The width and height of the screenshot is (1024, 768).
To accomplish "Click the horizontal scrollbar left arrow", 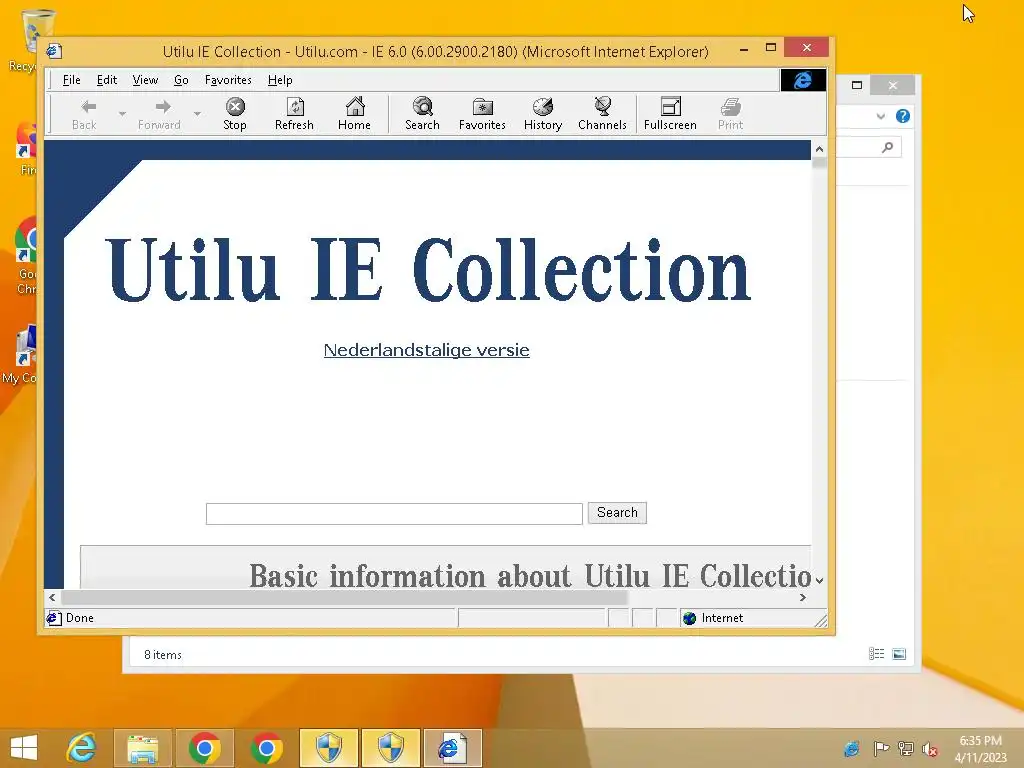I will pos(52,598).
